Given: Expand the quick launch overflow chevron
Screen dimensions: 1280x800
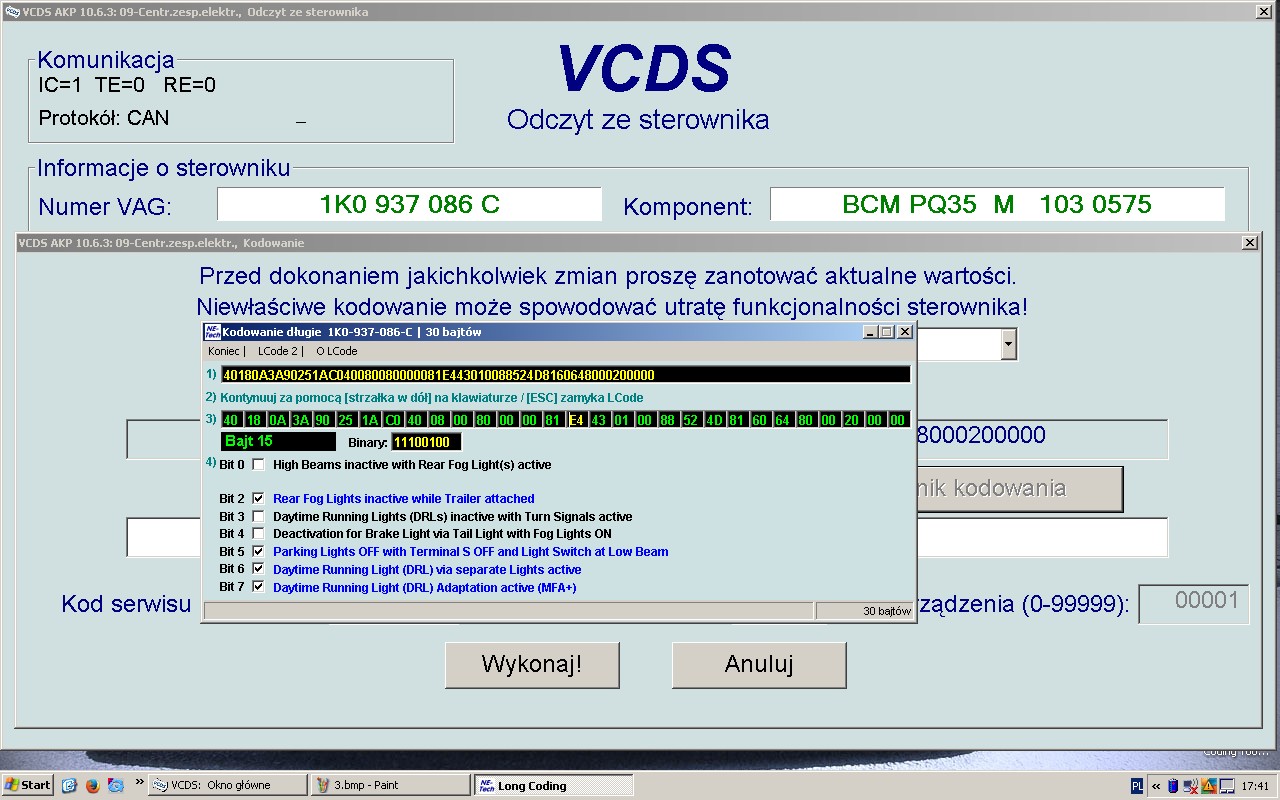Looking at the screenshot, I should coord(138,782).
